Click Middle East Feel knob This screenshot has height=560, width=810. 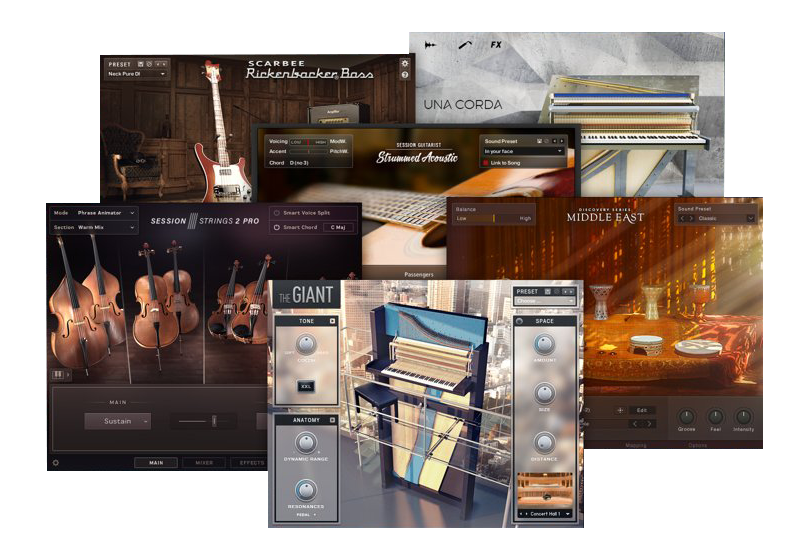coord(715,416)
